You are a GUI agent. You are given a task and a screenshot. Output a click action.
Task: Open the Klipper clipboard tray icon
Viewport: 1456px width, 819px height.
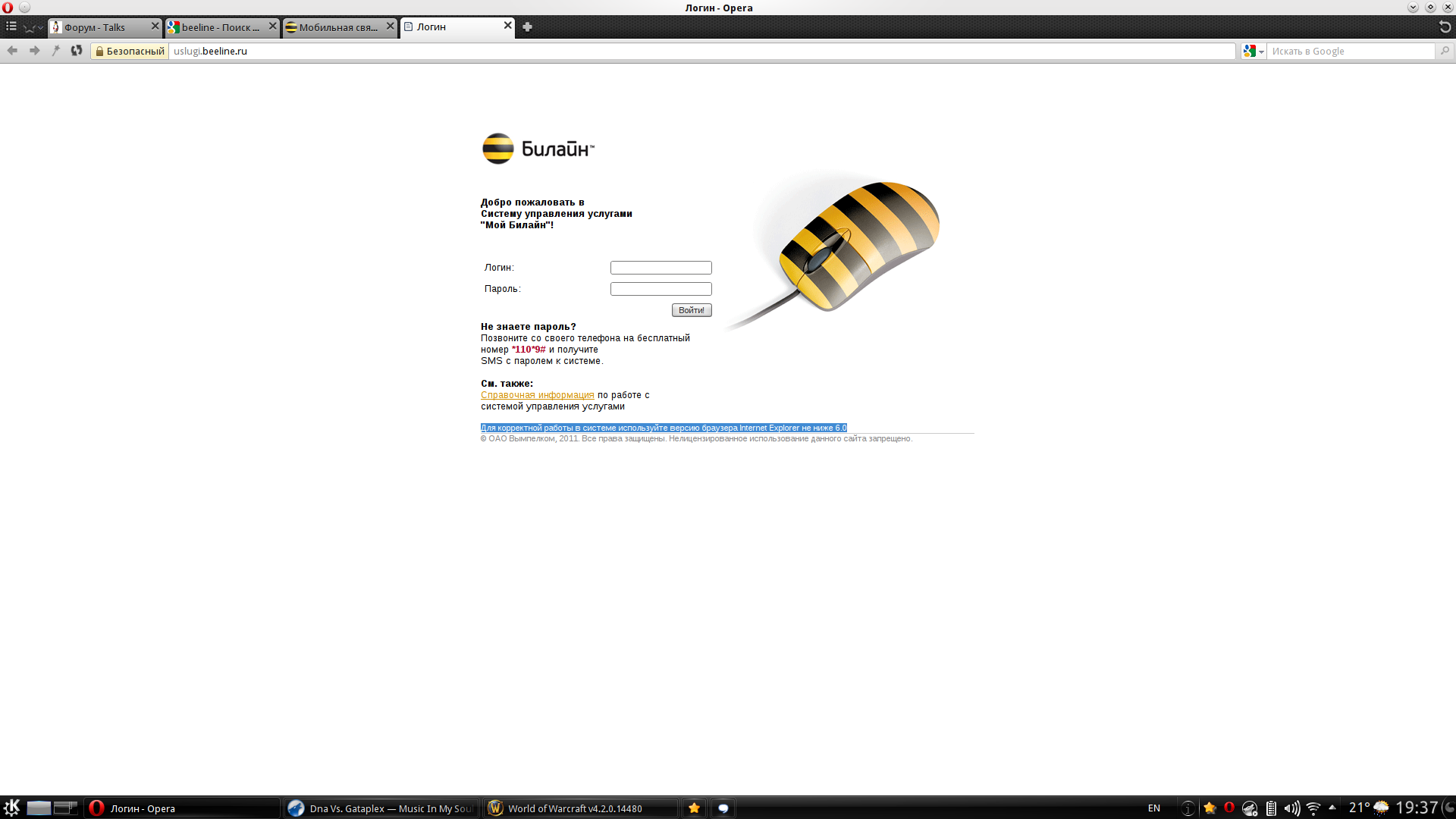1271,808
